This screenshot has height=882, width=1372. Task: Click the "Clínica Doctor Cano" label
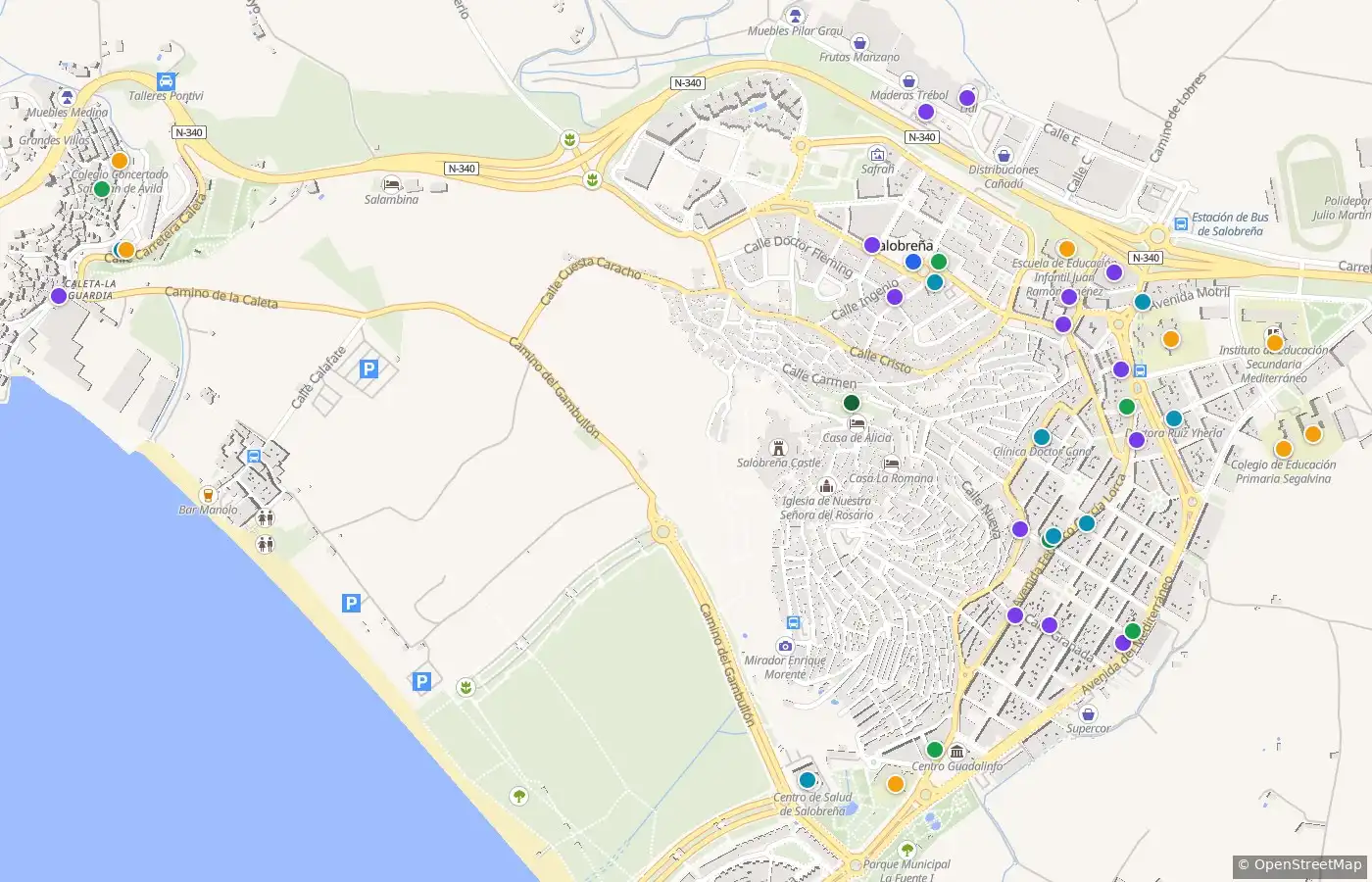tap(1042, 452)
